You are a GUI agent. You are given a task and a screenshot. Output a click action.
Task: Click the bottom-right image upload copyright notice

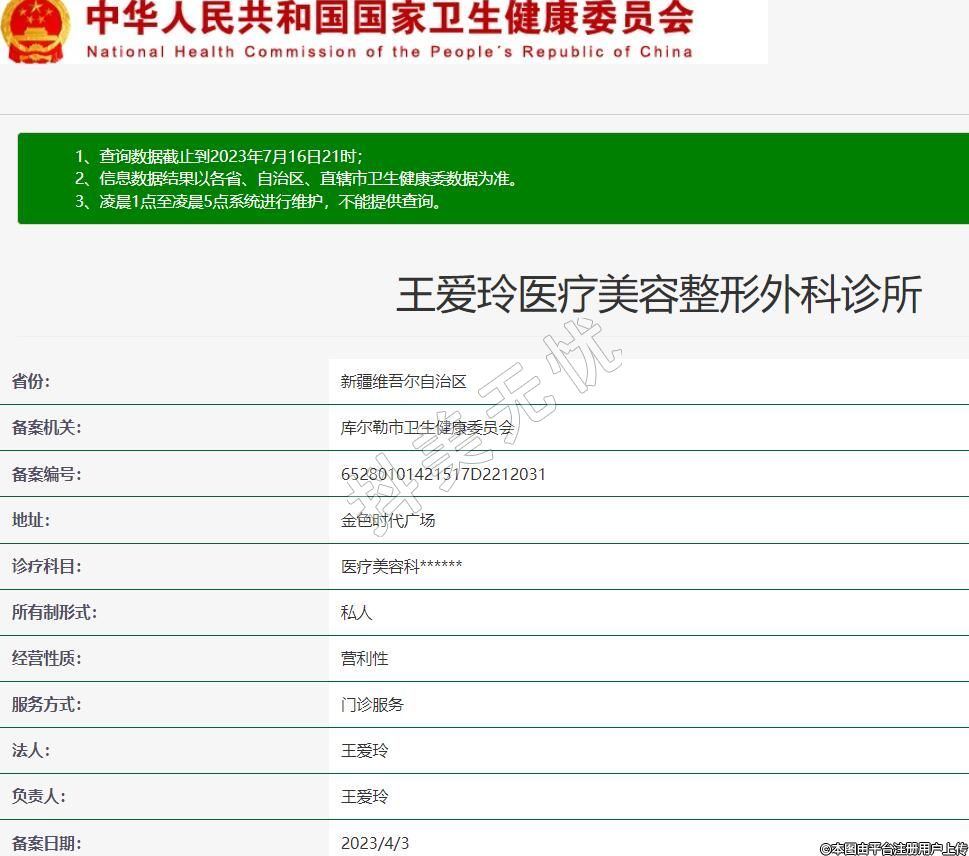(893, 848)
